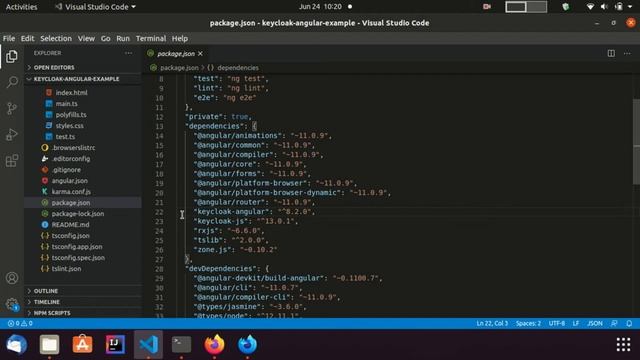Switch workspace using top bar switcher
640x360 pixels.
coord(526,7)
